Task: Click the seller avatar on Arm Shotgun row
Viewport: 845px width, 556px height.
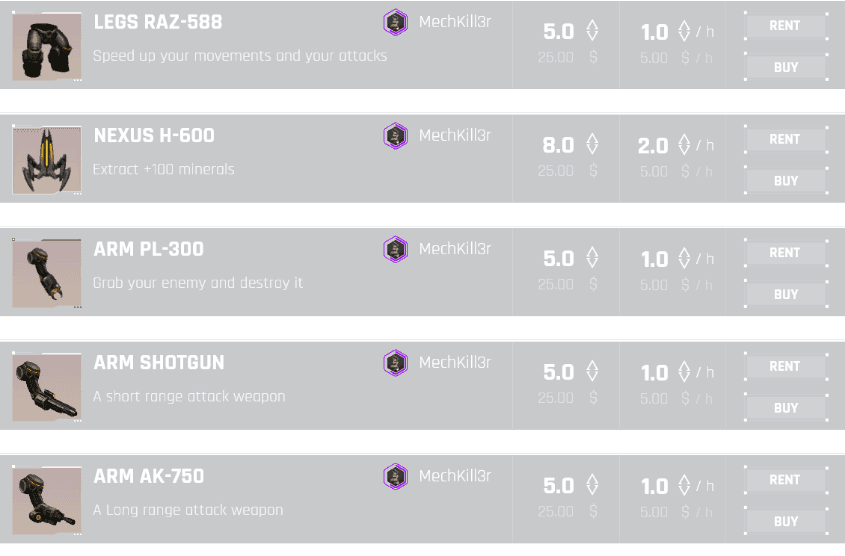Action: click(396, 363)
